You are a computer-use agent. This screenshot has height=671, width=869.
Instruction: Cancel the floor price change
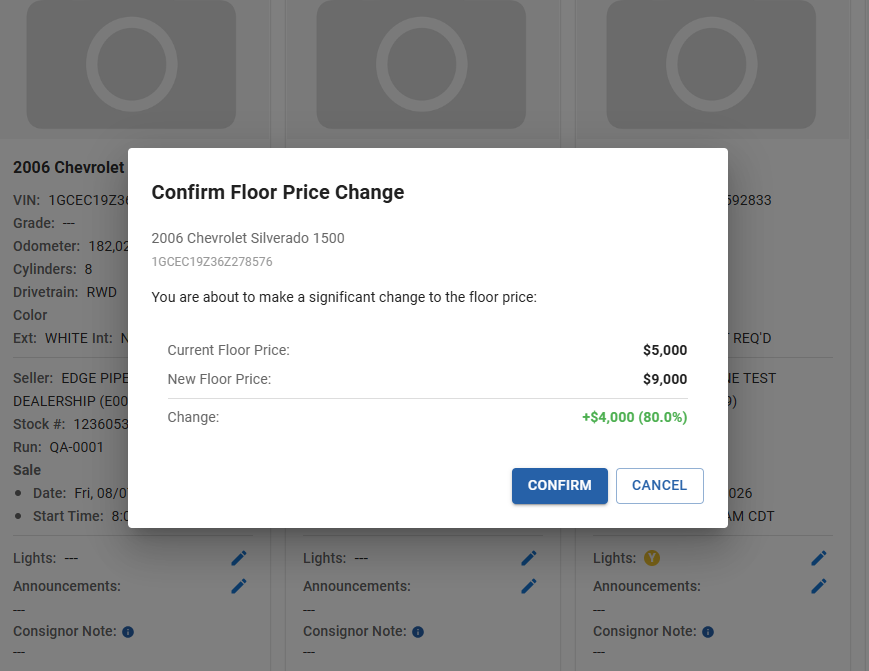click(x=660, y=485)
